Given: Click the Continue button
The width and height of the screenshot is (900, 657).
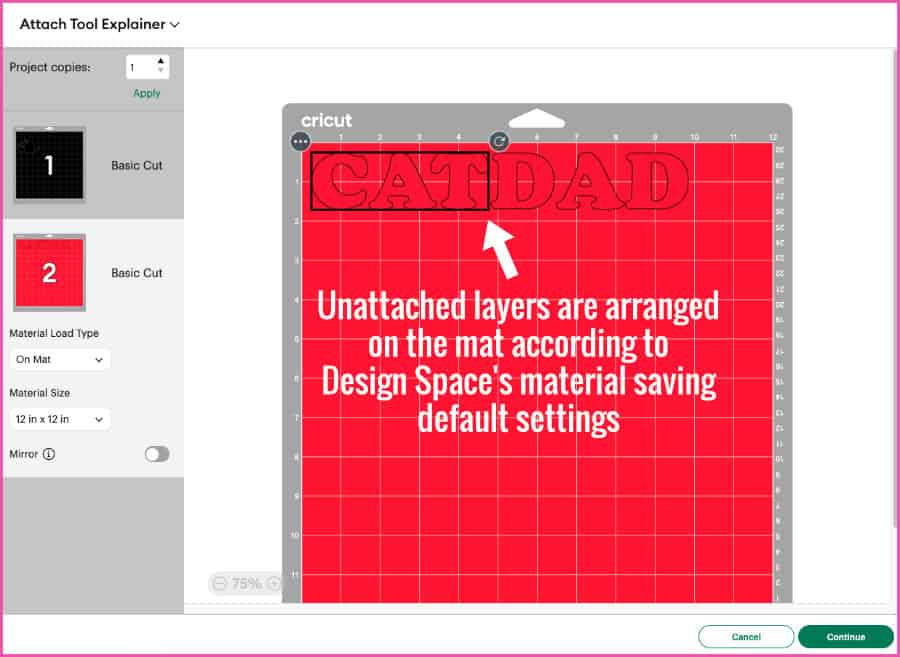Looking at the screenshot, I should (845, 637).
